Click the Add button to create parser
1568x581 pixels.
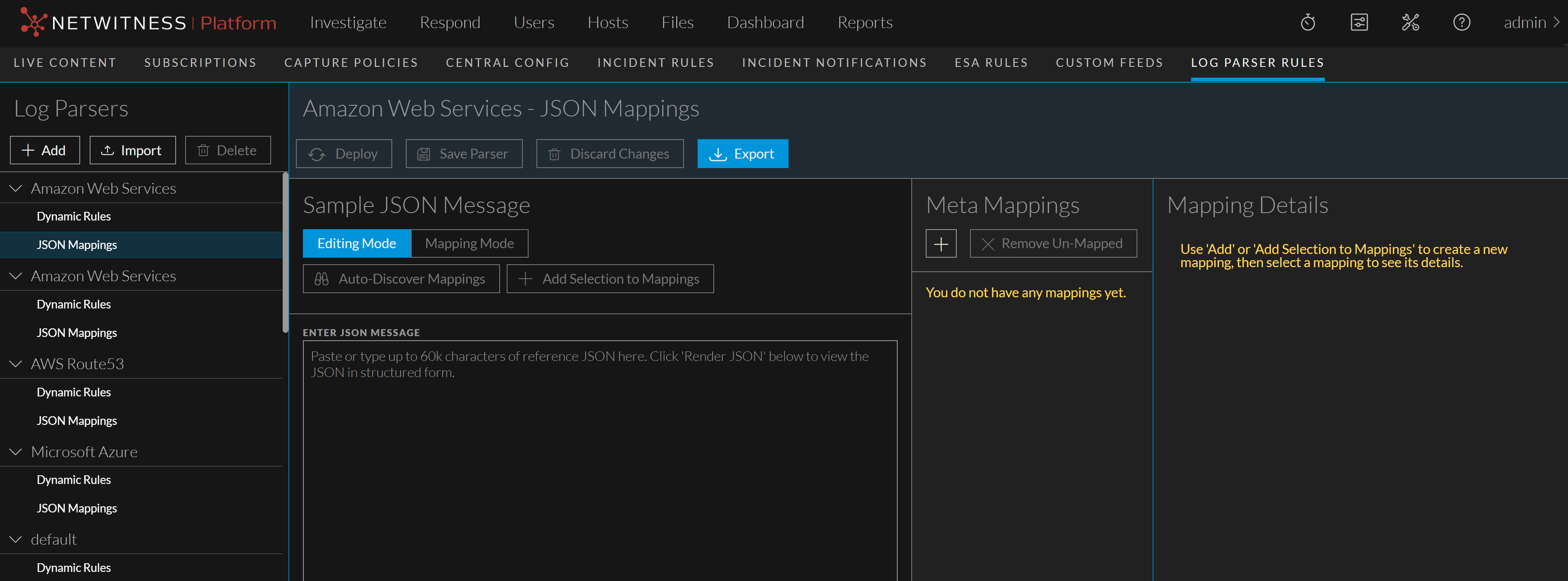(45, 150)
